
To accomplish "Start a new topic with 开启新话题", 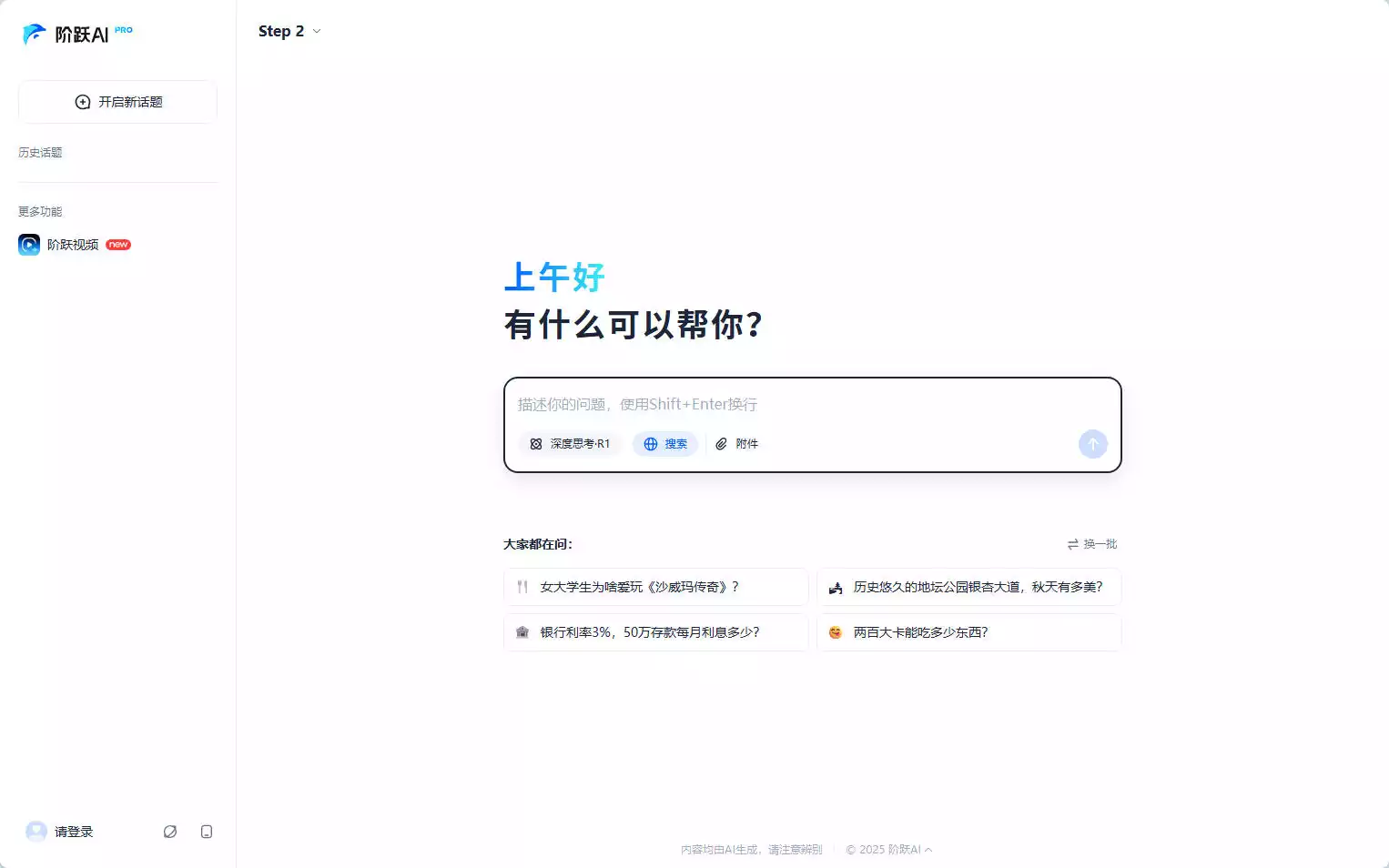I will [117, 102].
